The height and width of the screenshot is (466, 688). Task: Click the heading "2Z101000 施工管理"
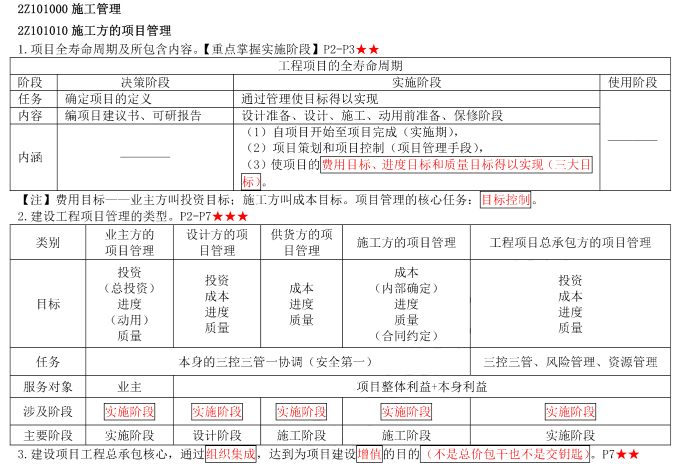61,10
